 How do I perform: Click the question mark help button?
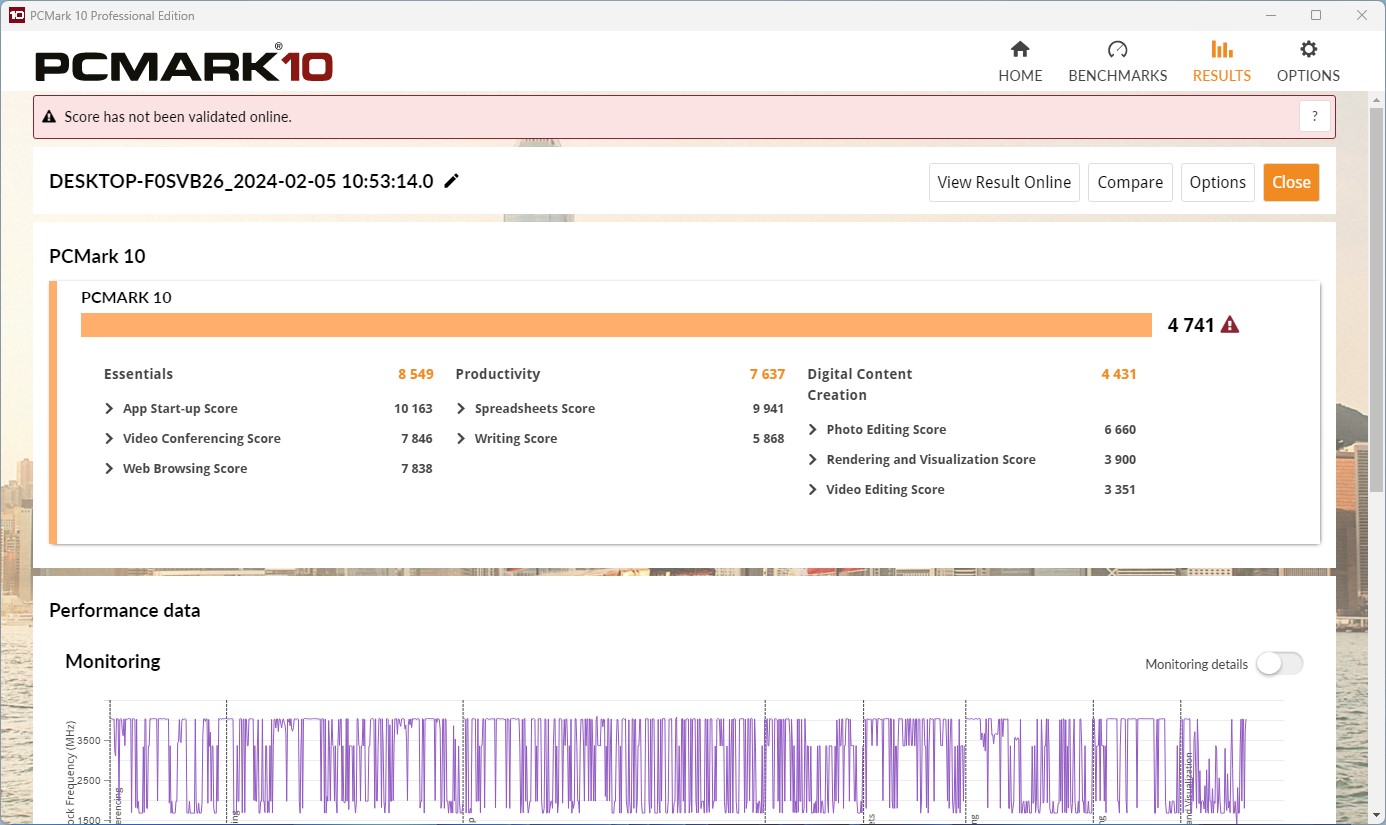click(1315, 117)
